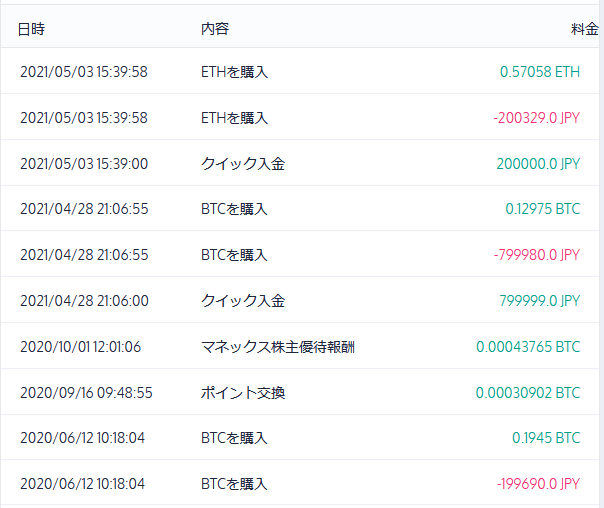Select amount -200329.0 JPY
Screen dimensions: 604x508
[x=537, y=118]
